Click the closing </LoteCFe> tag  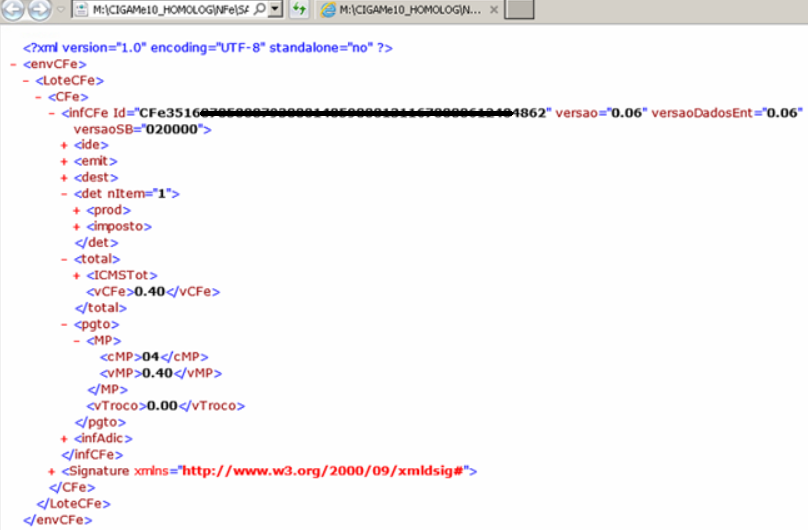tap(74, 504)
